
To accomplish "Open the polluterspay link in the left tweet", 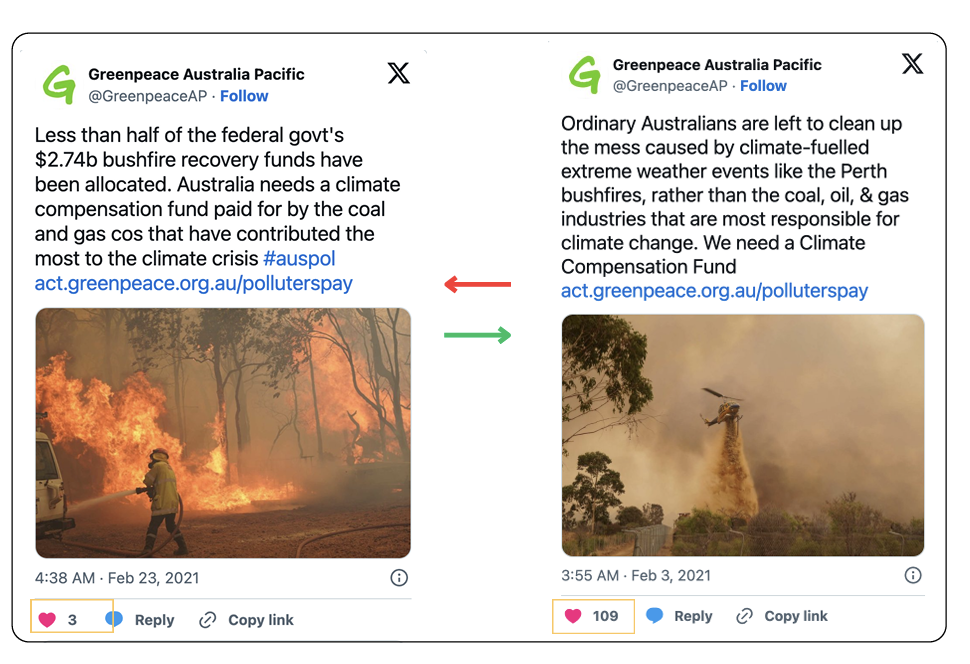I will click(x=193, y=283).
